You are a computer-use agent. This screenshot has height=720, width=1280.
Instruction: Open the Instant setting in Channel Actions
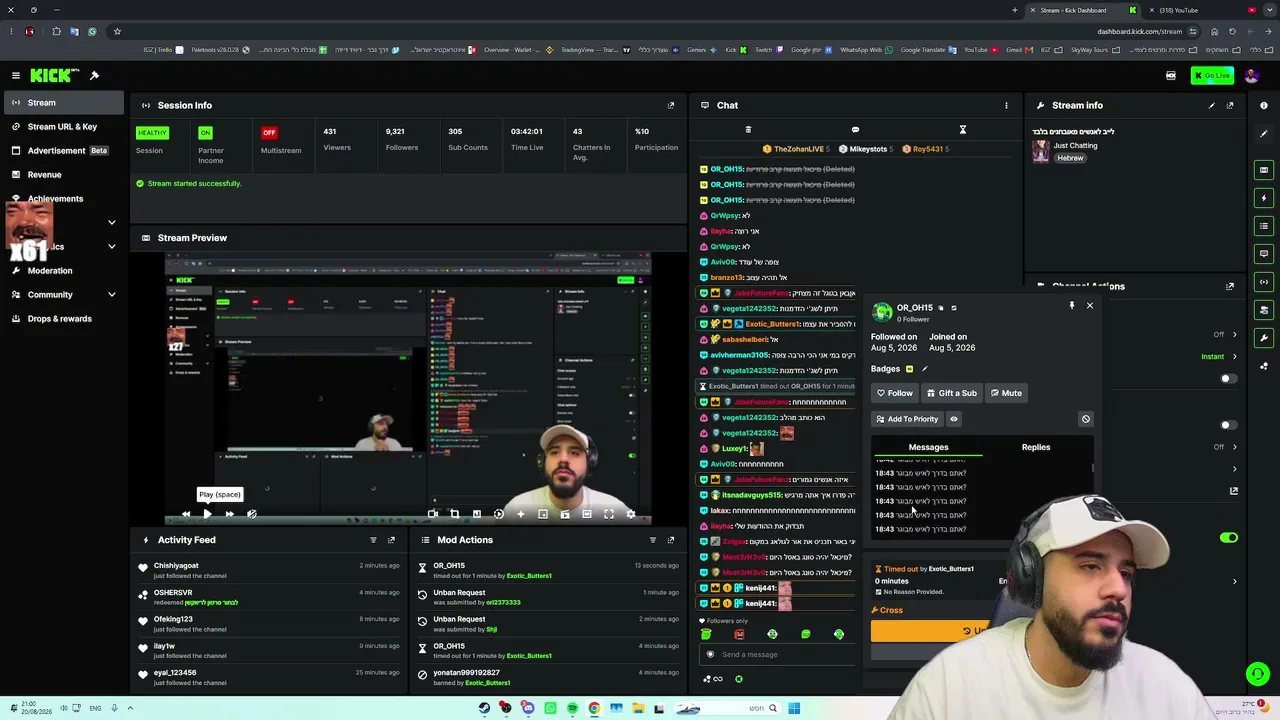1219,356
